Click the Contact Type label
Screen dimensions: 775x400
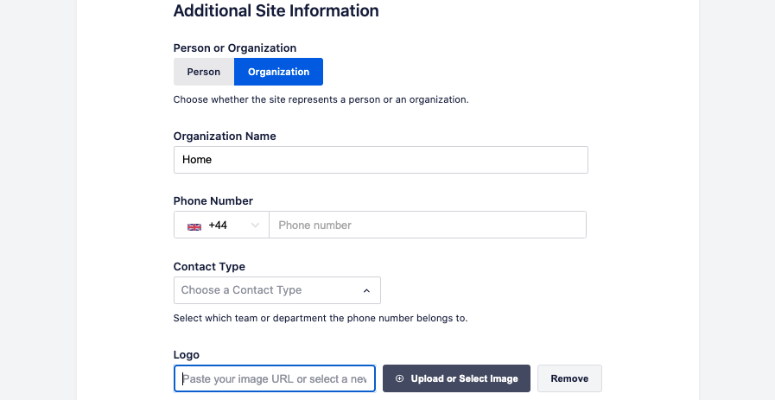pyautogui.click(x=209, y=267)
